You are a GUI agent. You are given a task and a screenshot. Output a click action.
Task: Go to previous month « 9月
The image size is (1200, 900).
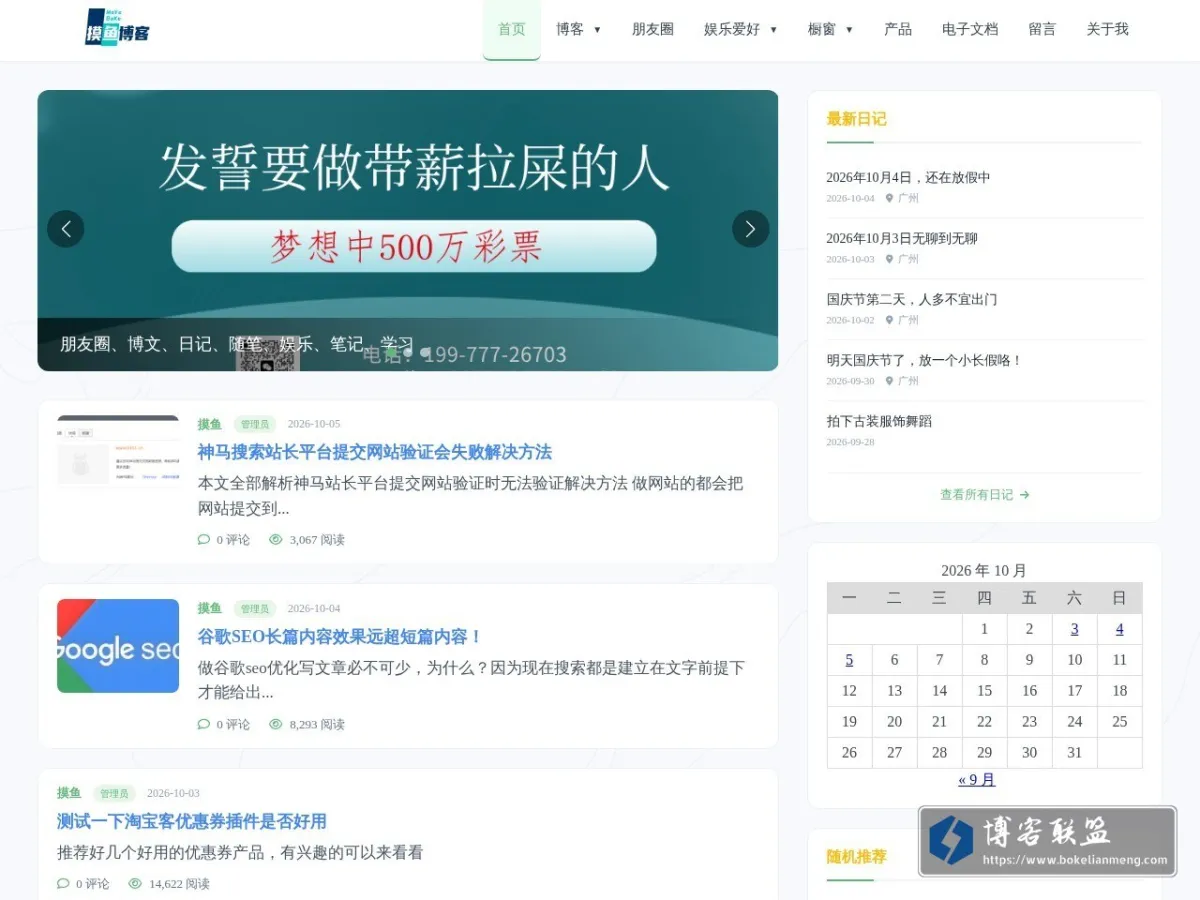pos(976,780)
